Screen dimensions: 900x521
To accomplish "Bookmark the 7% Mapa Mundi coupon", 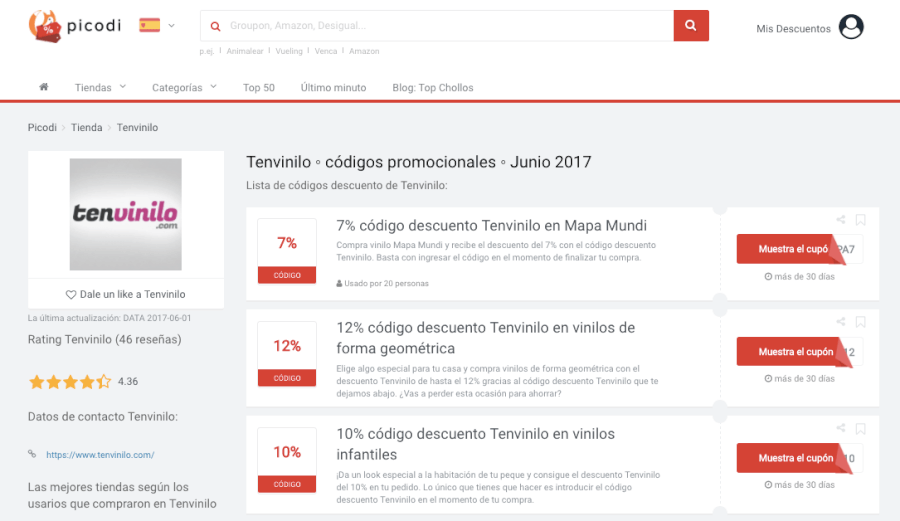I will pos(860,220).
